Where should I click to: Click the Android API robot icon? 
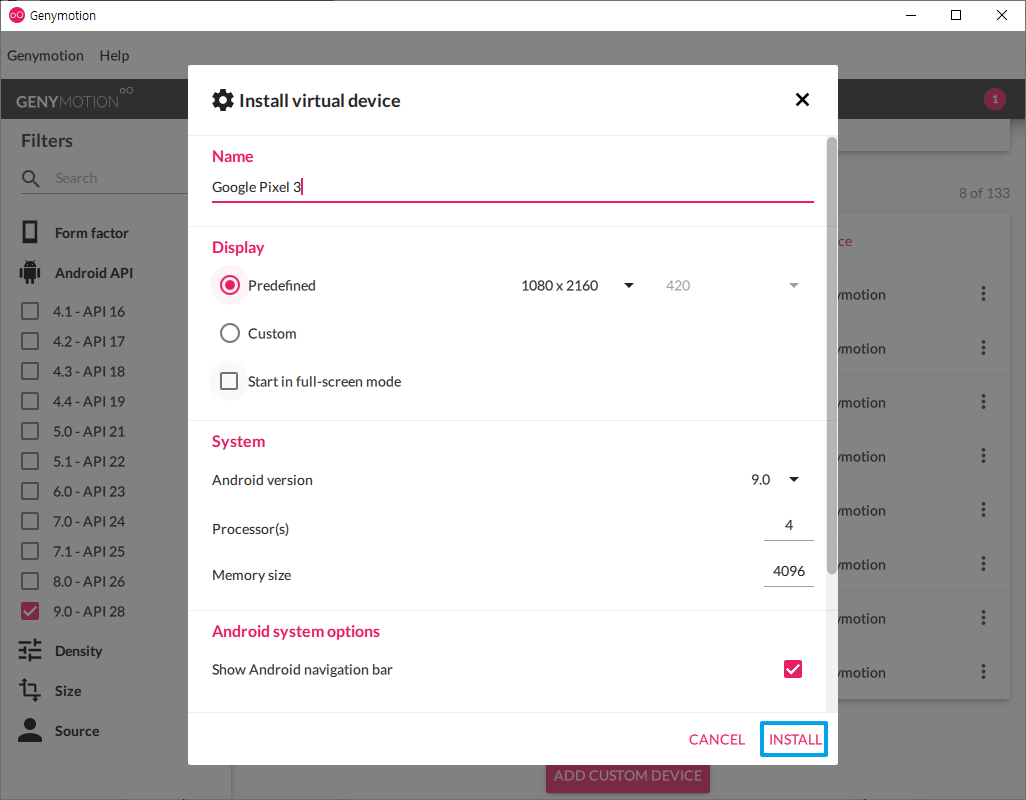point(30,272)
